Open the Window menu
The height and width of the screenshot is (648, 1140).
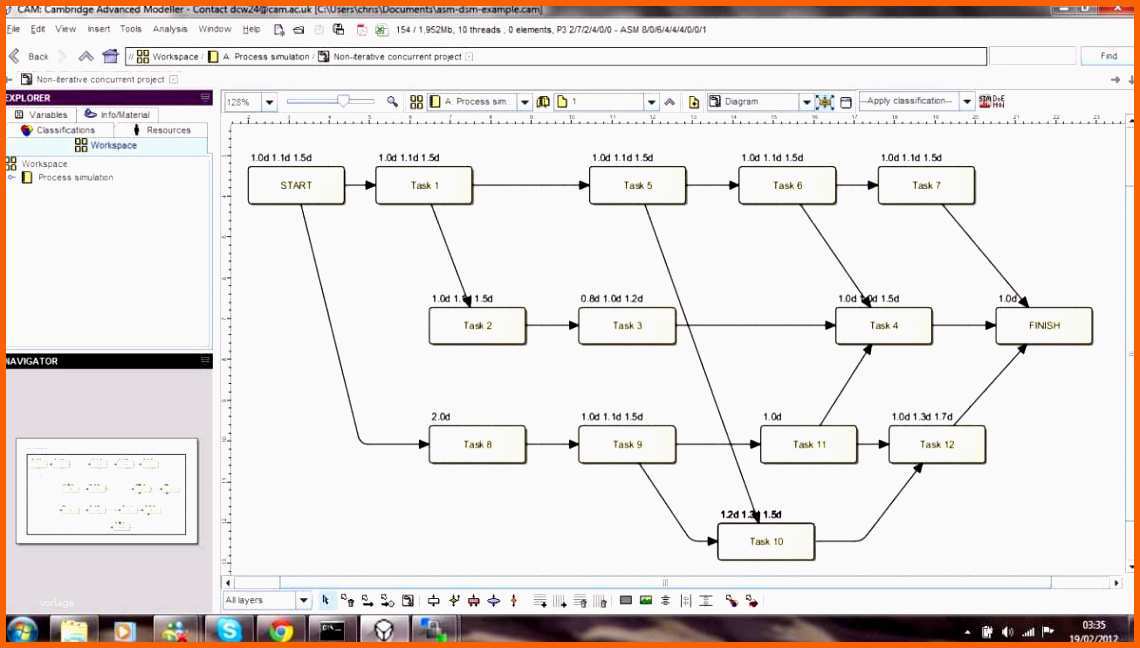pos(214,29)
